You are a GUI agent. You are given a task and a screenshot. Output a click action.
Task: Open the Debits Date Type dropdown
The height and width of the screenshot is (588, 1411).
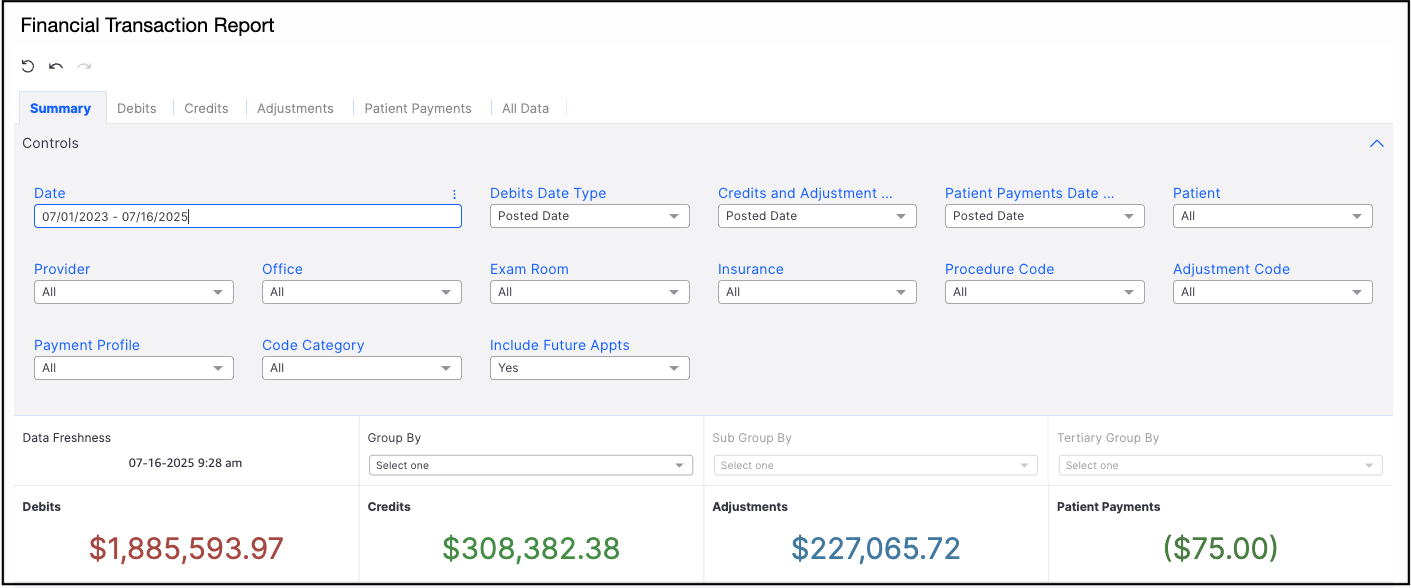(589, 216)
